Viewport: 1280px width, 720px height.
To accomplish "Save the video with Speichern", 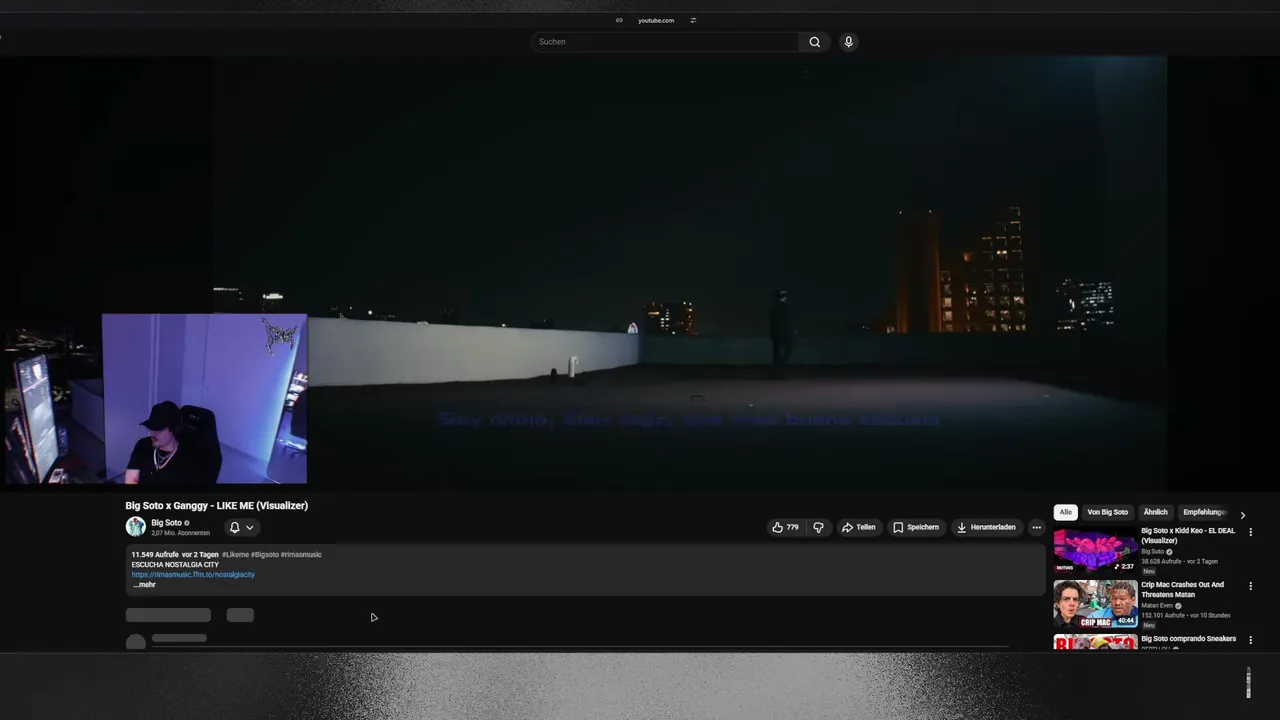I will click(x=916, y=527).
